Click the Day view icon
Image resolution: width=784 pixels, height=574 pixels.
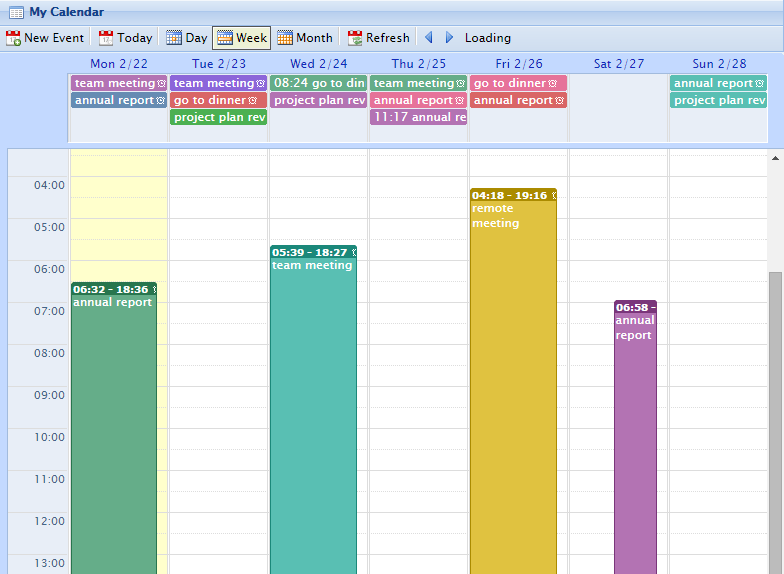pos(174,38)
